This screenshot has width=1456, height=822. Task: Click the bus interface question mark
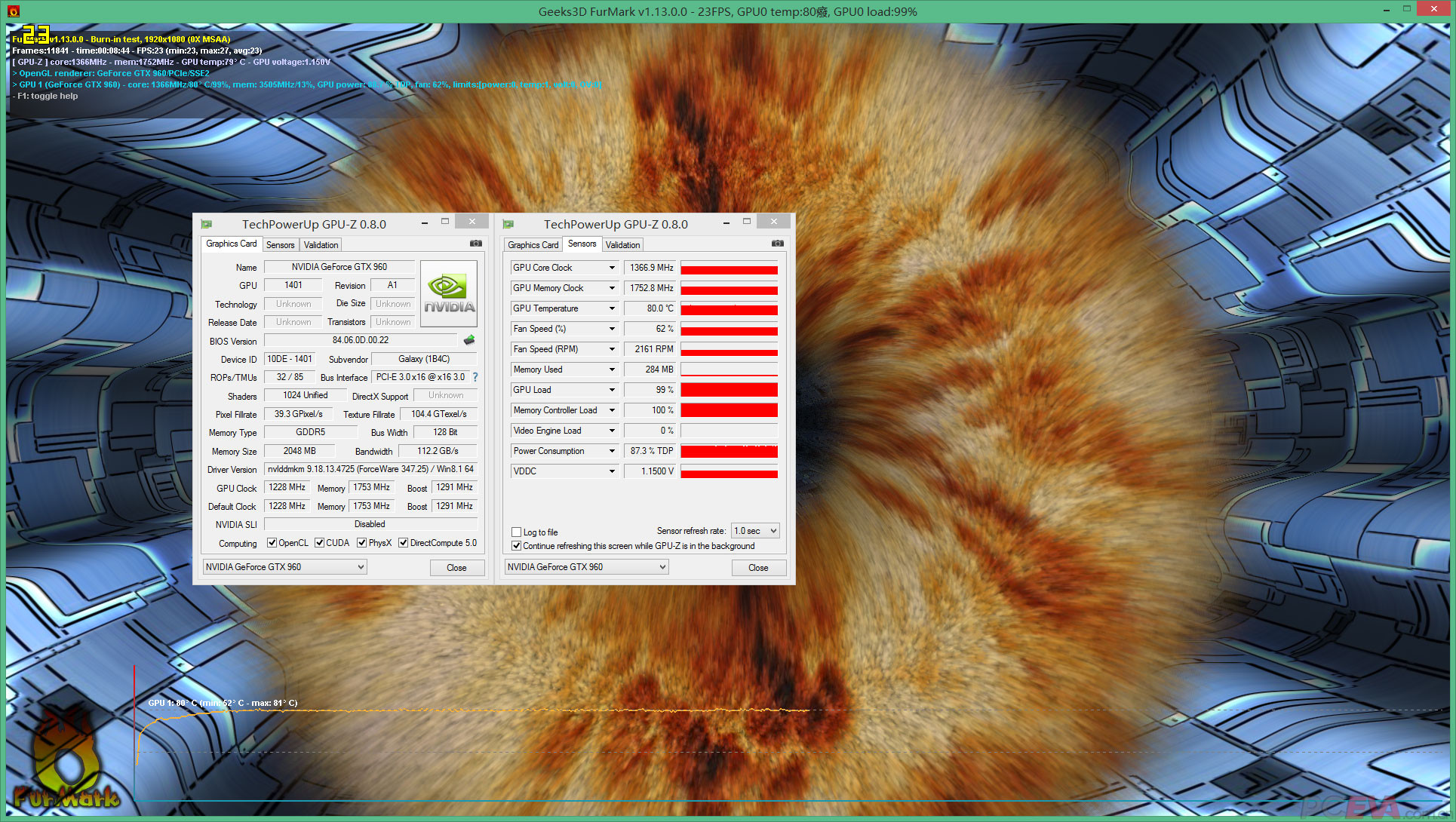[475, 377]
